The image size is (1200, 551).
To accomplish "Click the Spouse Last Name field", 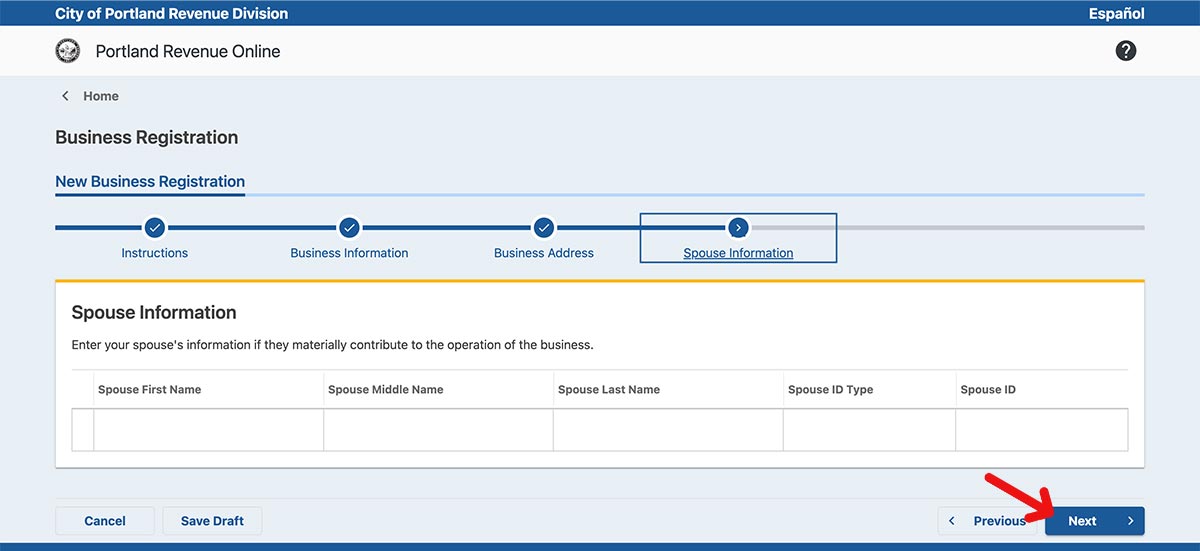I will 668,430.
